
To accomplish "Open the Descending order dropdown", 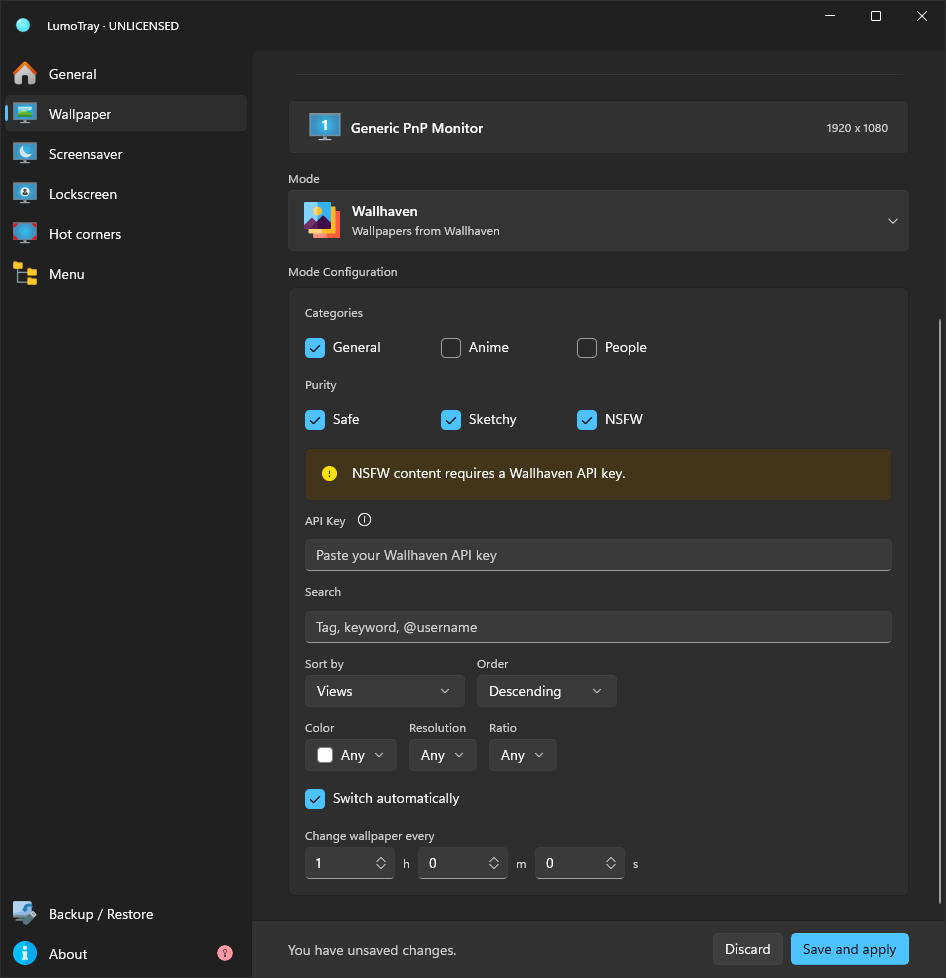I will pos(547,691).
